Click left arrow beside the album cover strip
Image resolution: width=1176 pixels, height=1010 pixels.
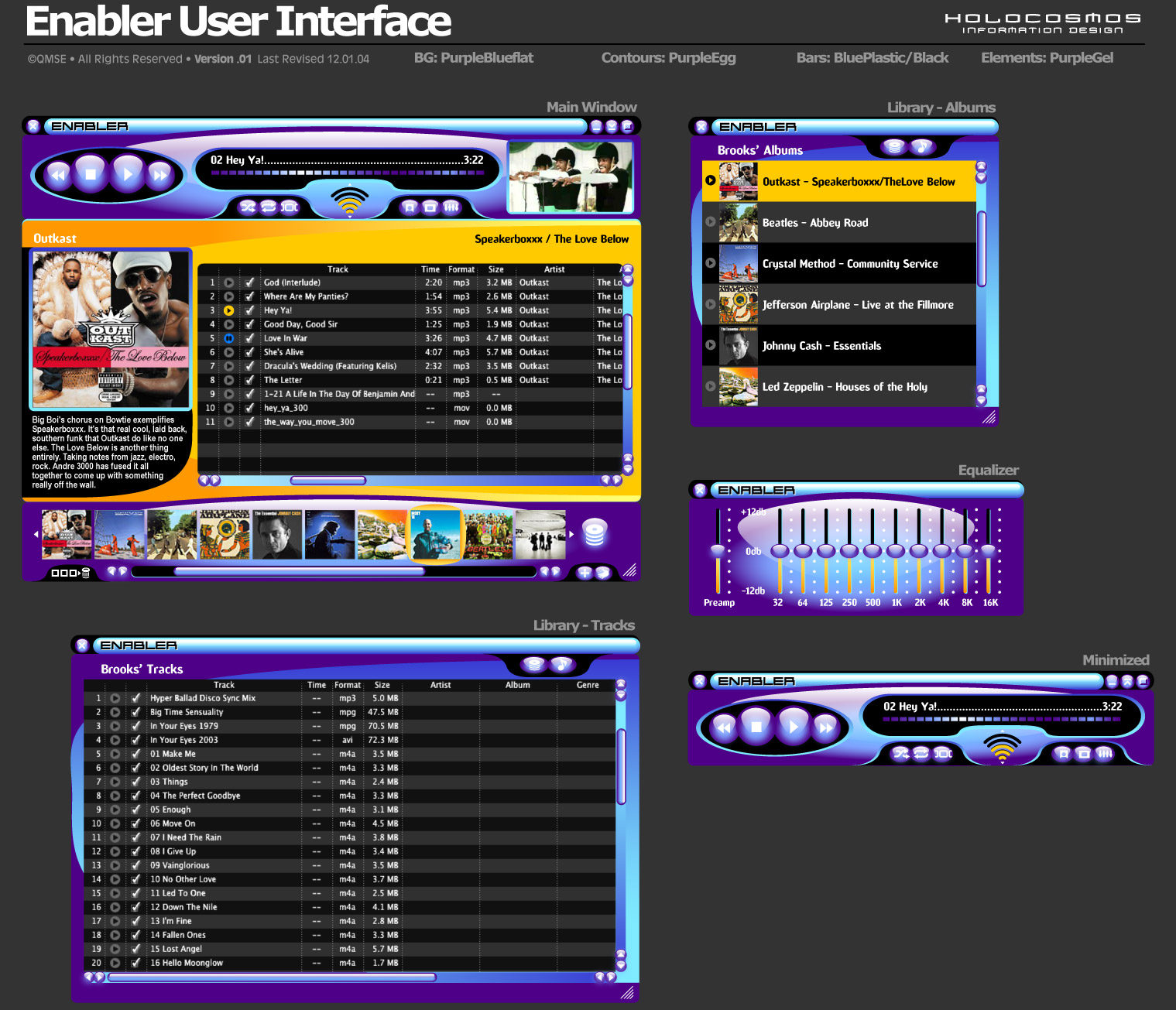[36, 534]
